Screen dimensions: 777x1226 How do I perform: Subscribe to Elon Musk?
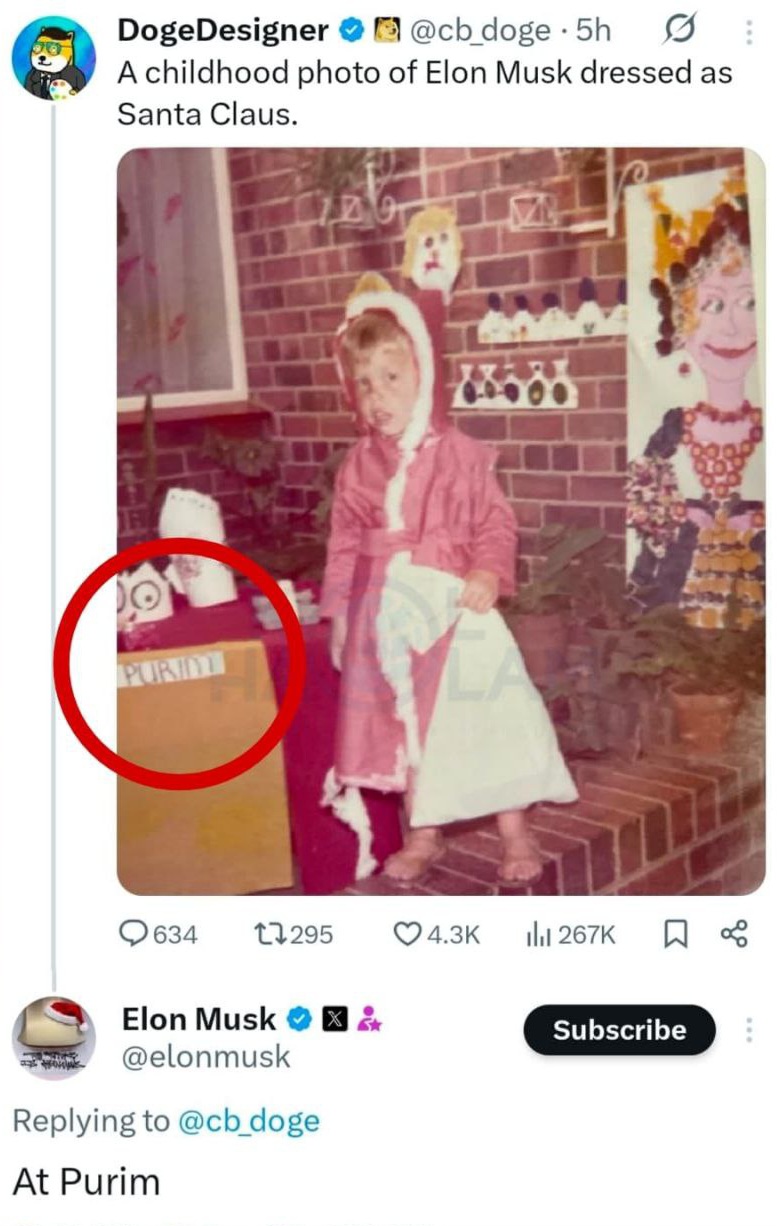(x=619, y=1030)
